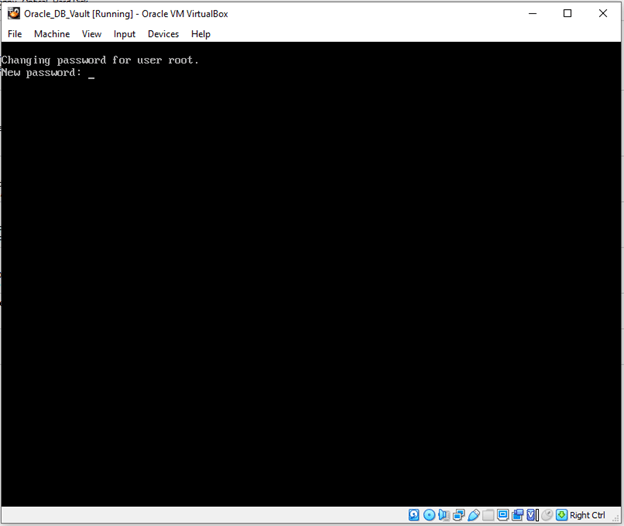Viewport: 624px width, 526px height.
Task: Open the network adapters status icon
Action: (457, 515)
